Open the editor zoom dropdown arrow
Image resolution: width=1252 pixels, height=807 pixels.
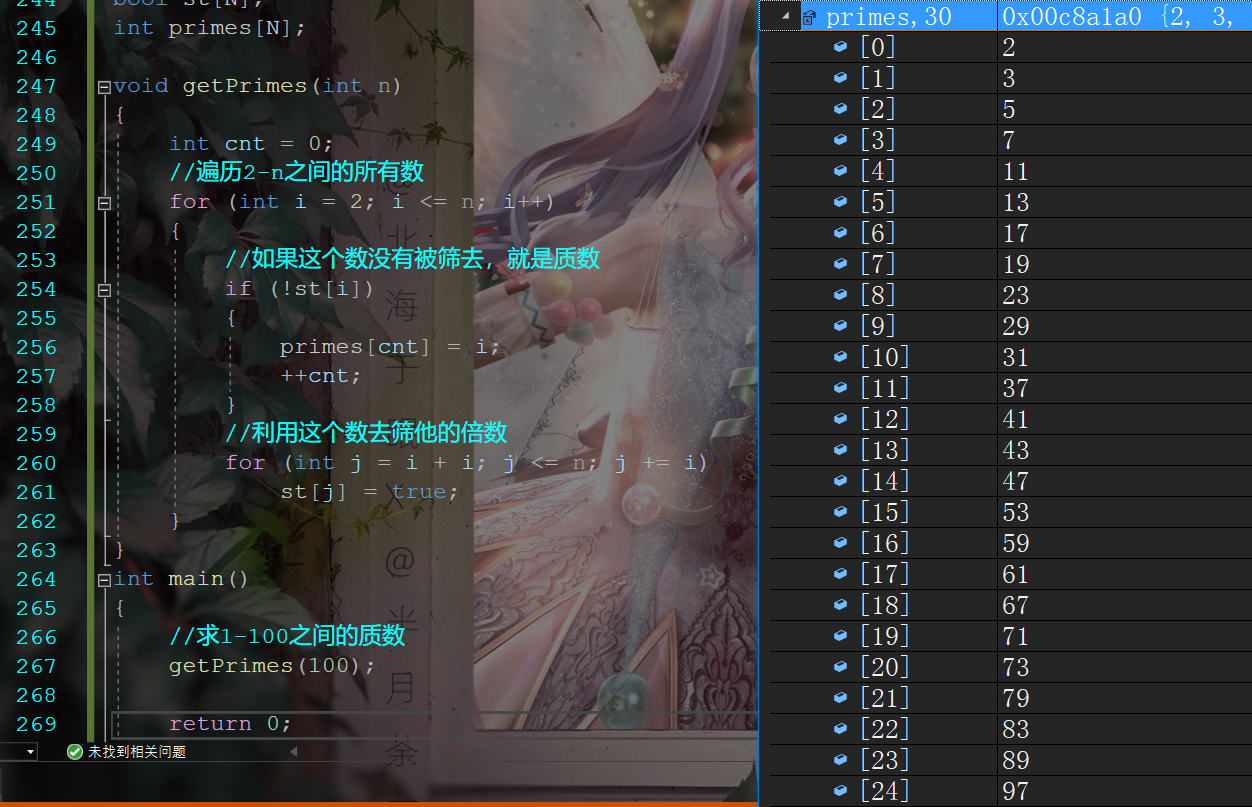point(30,751)
